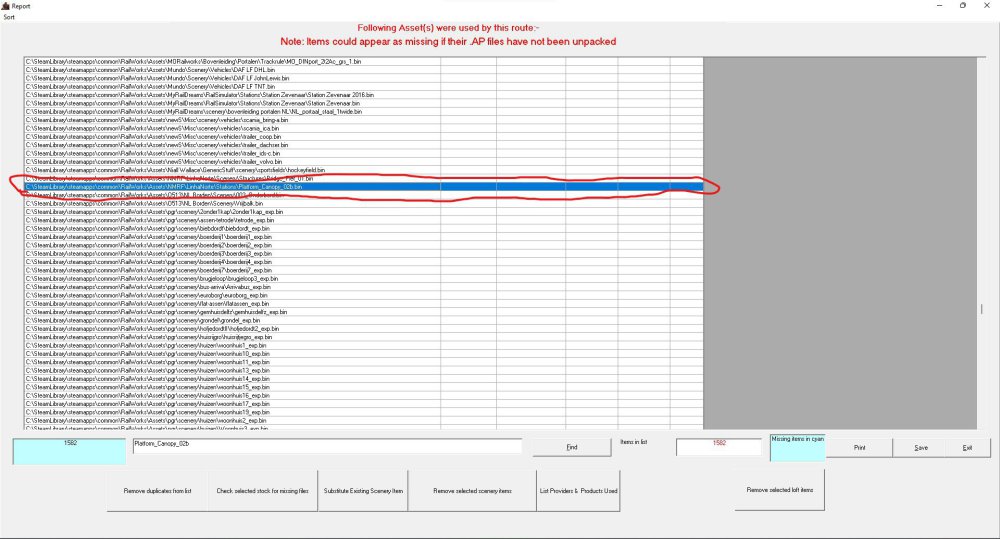The width and height of the screenshot is (1000, 539).
Task: Click the Exit button
Action: [966, 447]
